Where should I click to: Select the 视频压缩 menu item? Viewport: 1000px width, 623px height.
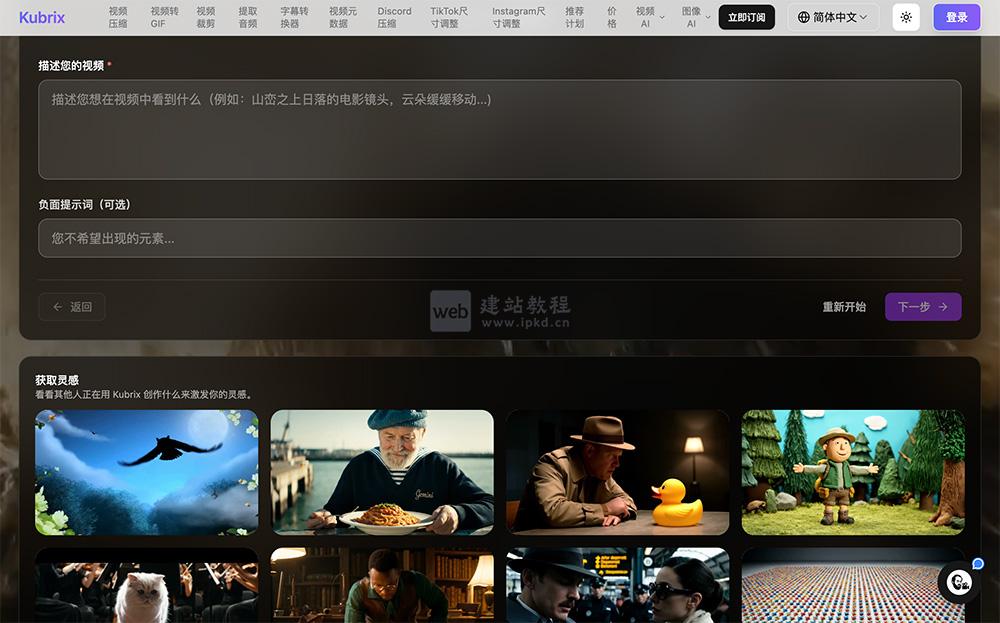point(117,17)
